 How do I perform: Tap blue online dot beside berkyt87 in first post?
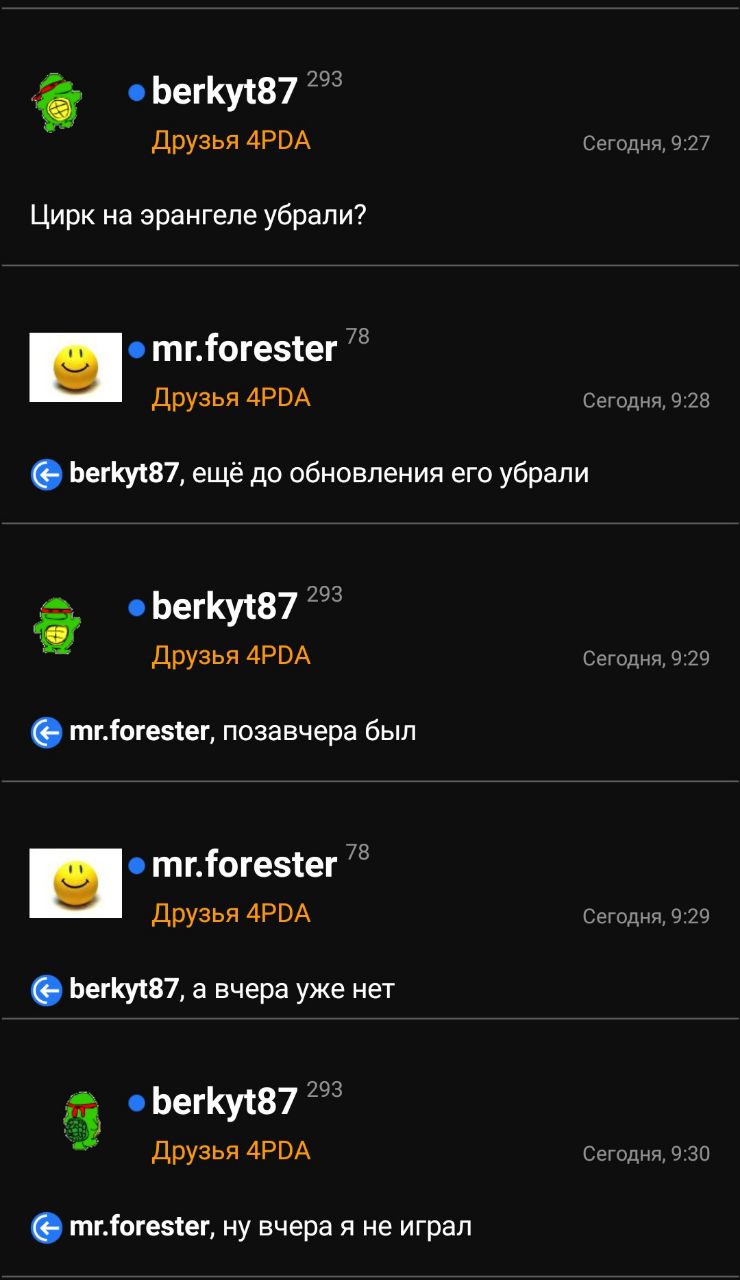coord(137,93)
